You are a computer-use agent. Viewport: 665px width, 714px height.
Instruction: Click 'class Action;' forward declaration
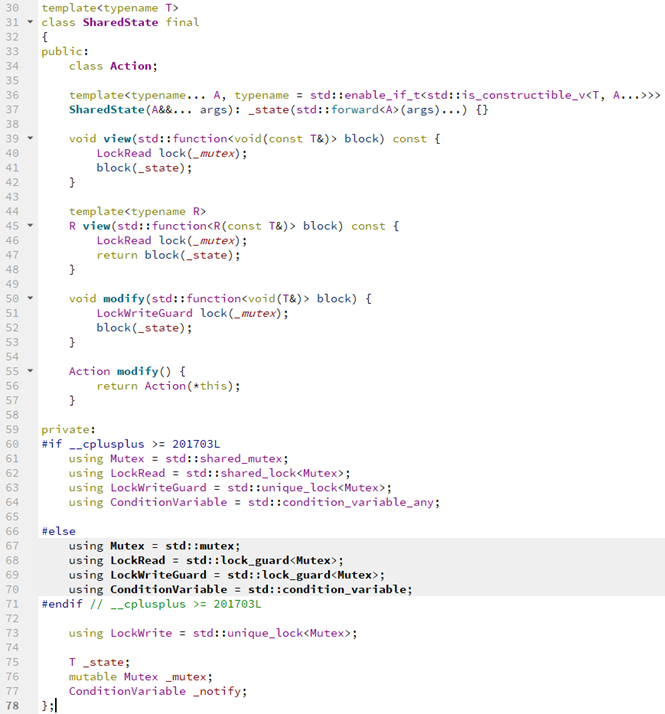pos(113,66)
